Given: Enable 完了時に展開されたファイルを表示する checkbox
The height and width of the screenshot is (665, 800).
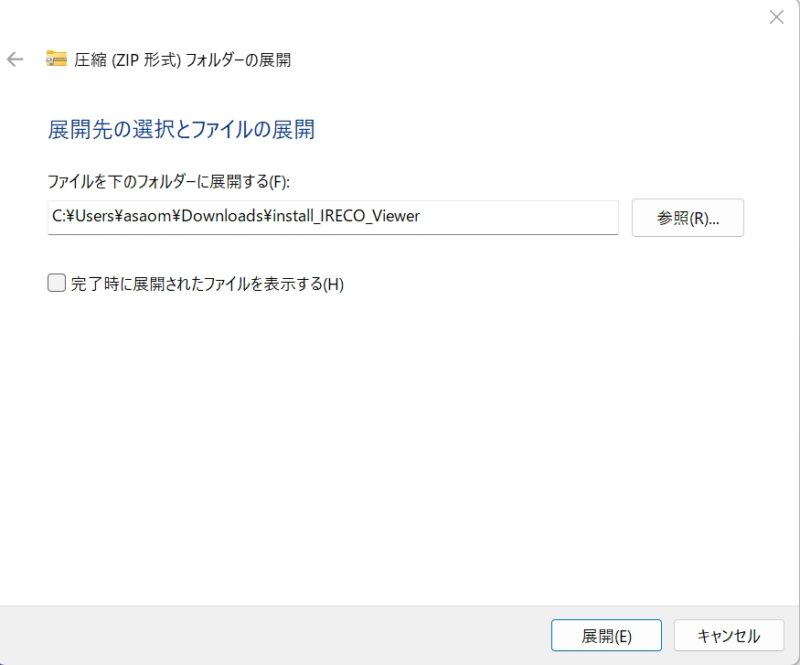Looking at the screenshot, I should click(x=57, y=283).
